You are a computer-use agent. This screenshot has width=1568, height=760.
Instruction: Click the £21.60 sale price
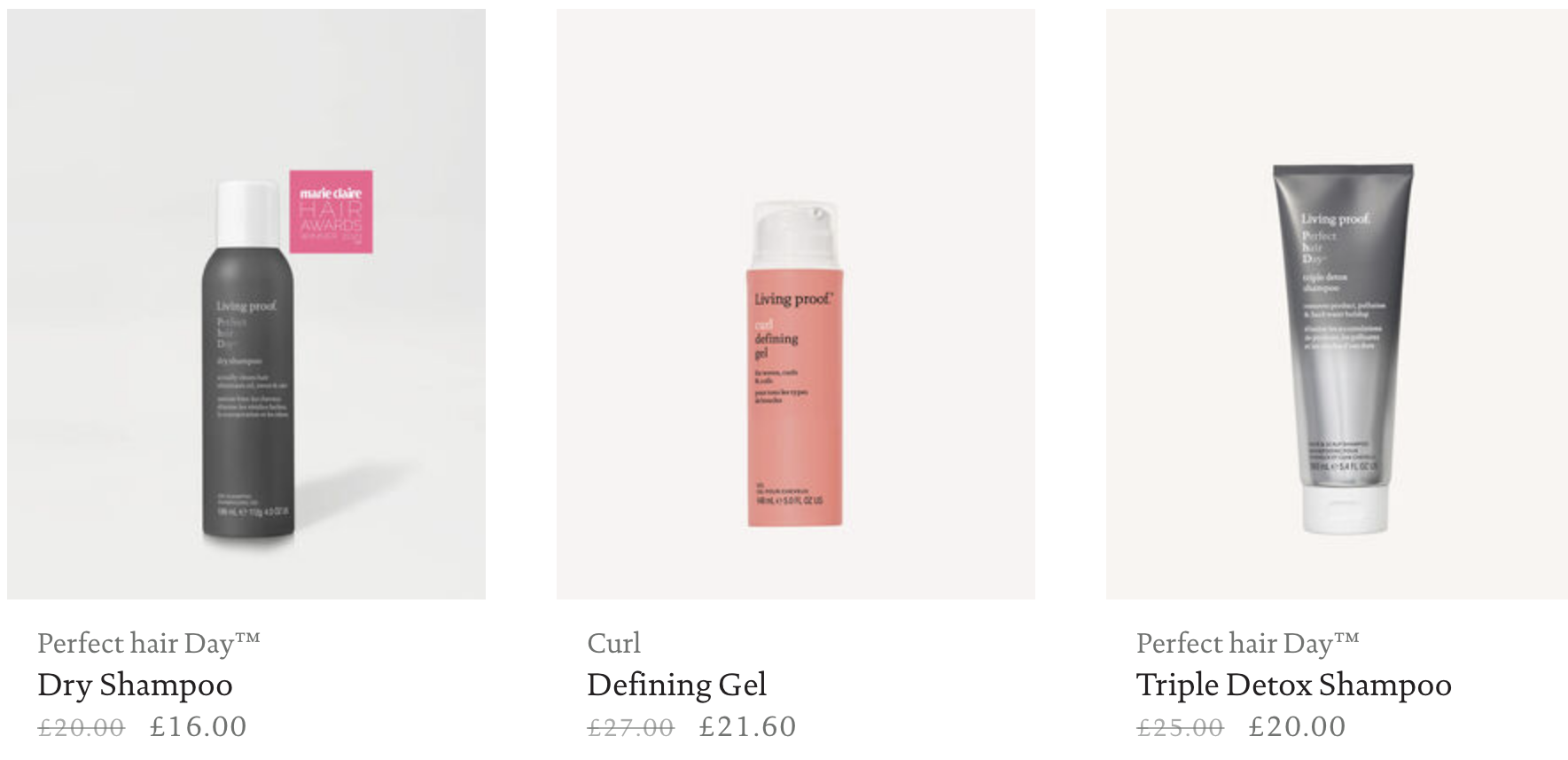[x=748, y=727]
